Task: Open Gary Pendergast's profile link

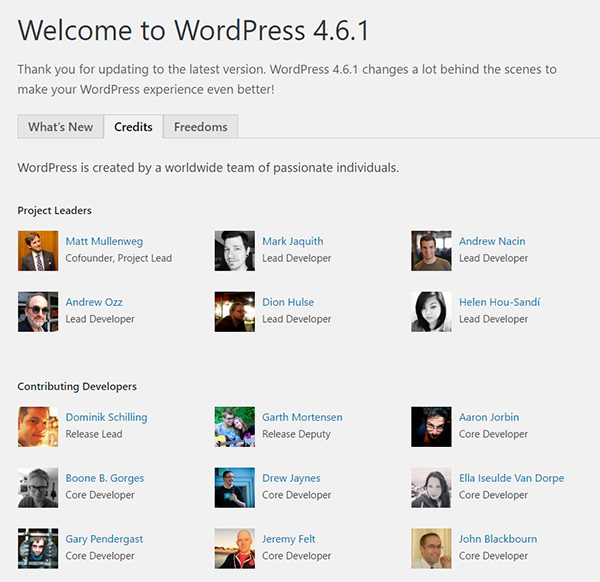Action: tap(104, 539)
